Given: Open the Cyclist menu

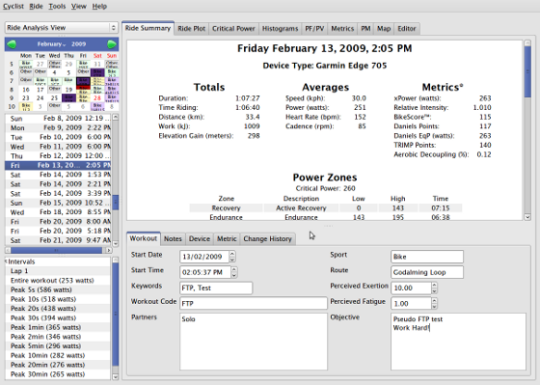Looking at the screenshot, I should click(13, 6).
